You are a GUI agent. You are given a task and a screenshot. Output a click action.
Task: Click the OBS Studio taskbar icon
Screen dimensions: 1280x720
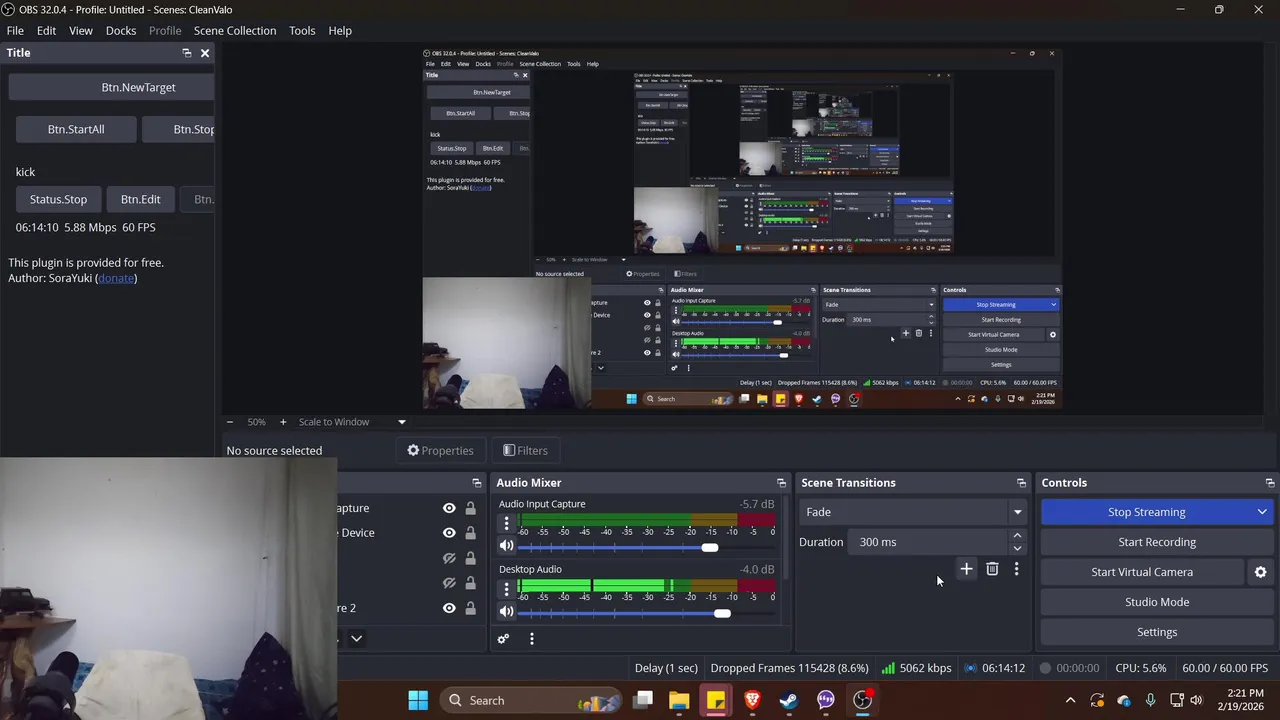click(x=862, y=700)
